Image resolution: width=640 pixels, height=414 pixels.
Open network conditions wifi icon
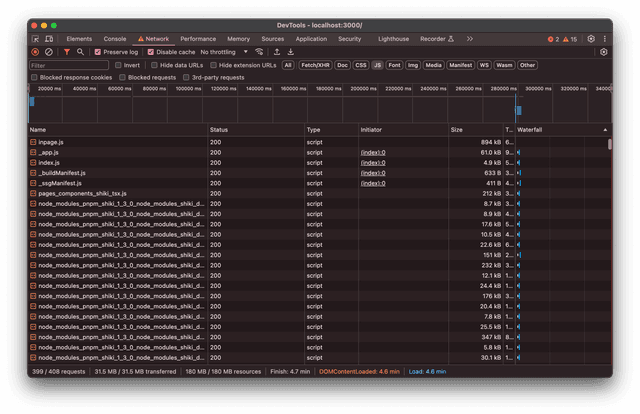(x=259, y=51)
